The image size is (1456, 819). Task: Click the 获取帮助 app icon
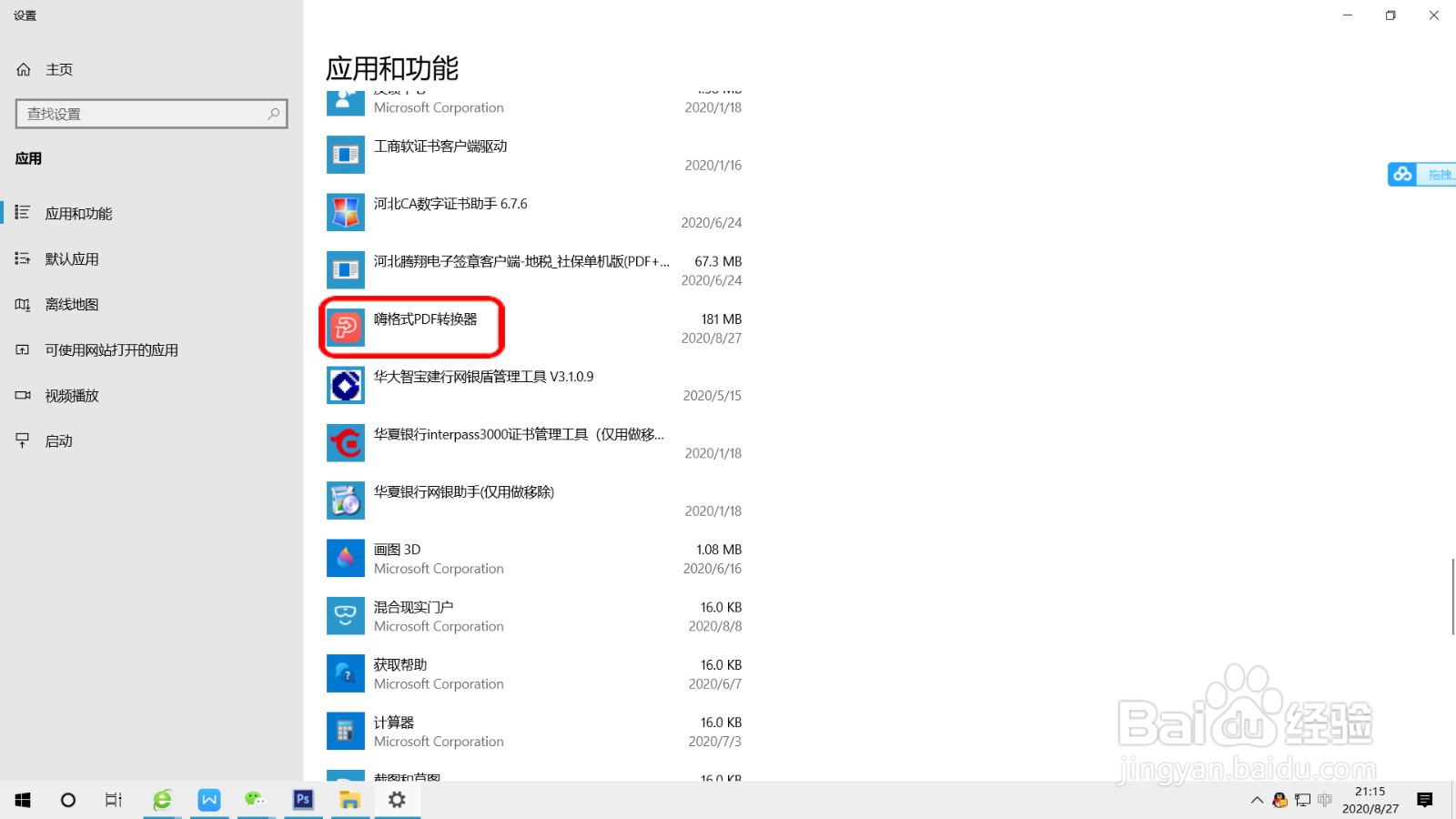click(346, 673)
